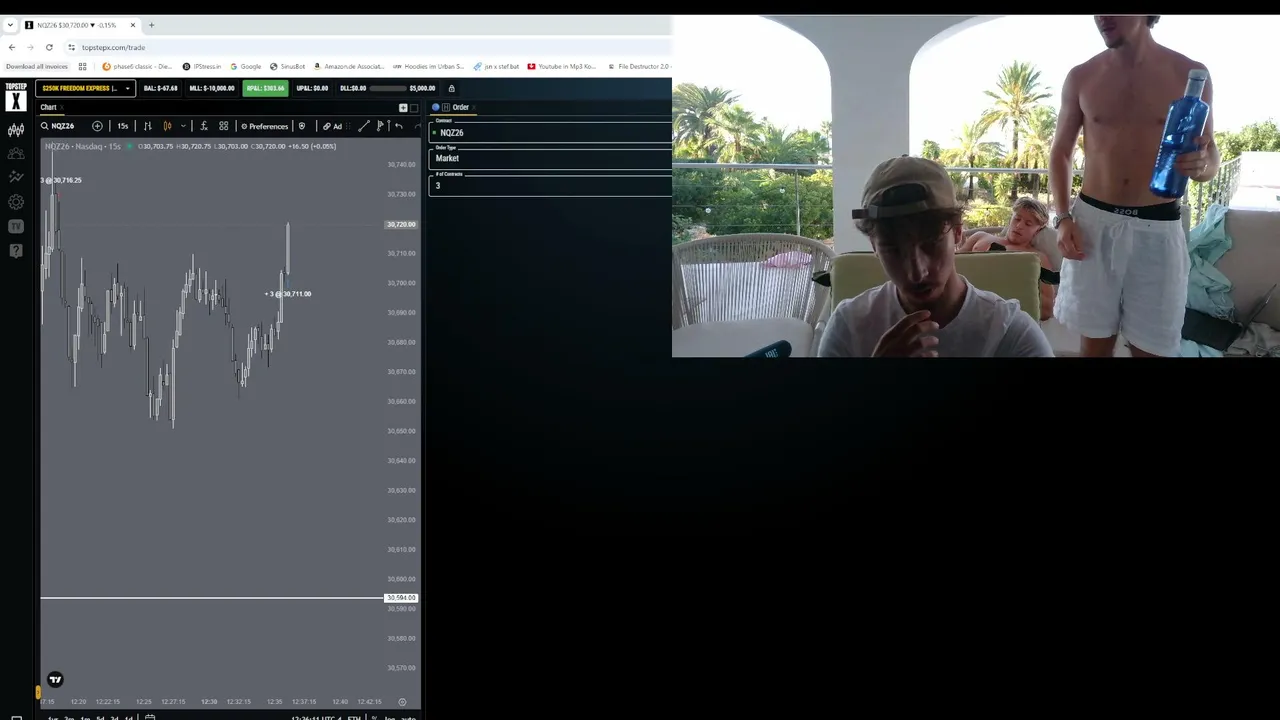Select the NQZ26 browser tab
1280x720 pixels.
click(x=81, y=25)
